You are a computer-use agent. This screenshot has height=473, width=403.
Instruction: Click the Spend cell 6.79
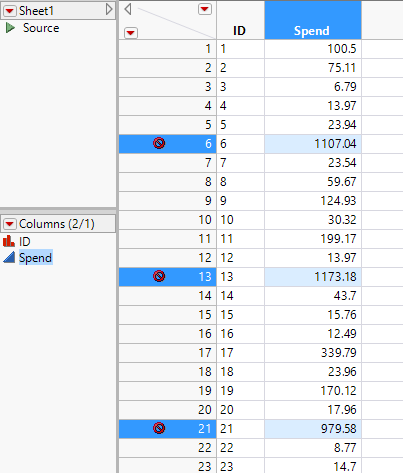[x=313, y=87]
